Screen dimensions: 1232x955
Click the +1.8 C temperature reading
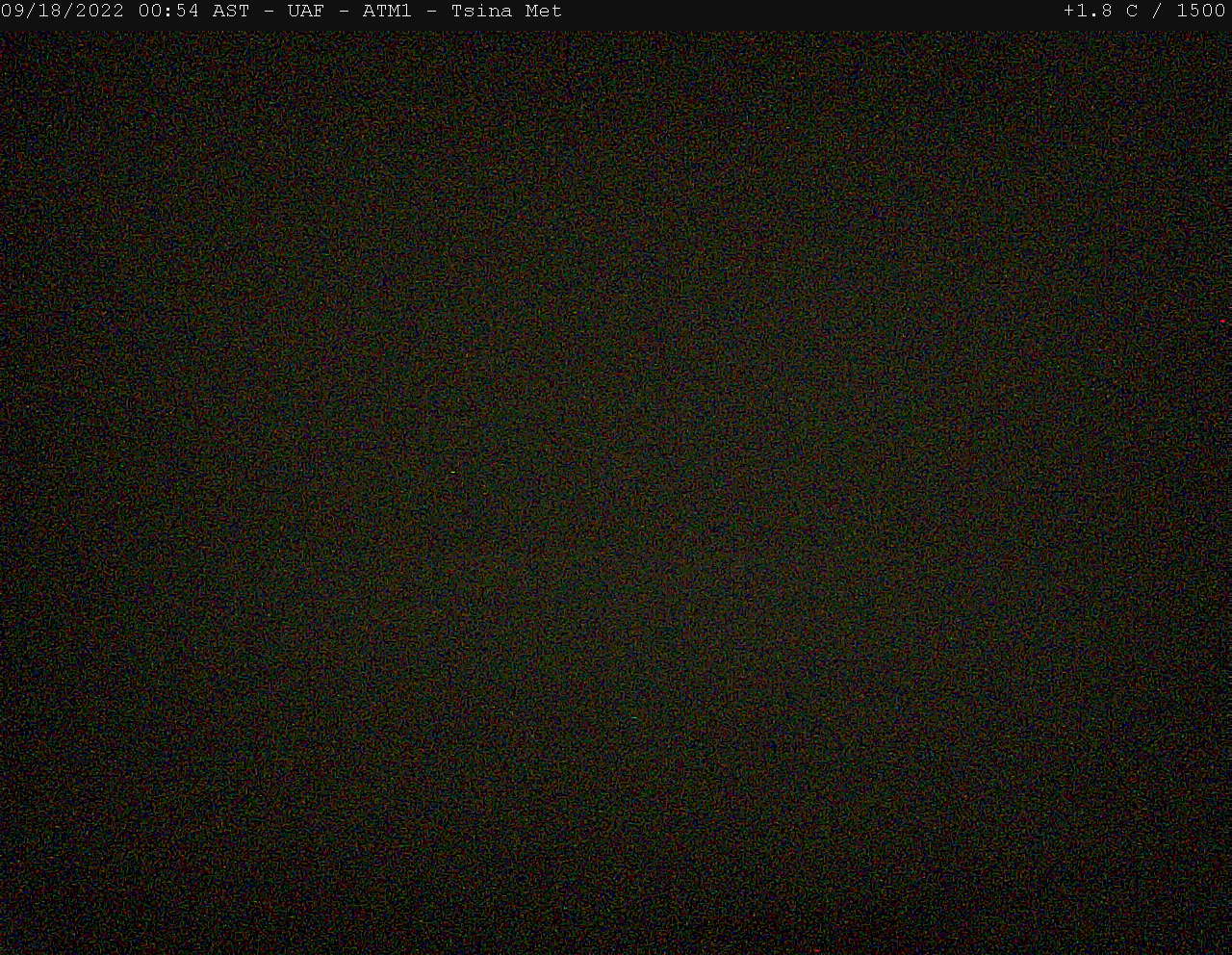tap(1100, 12)
